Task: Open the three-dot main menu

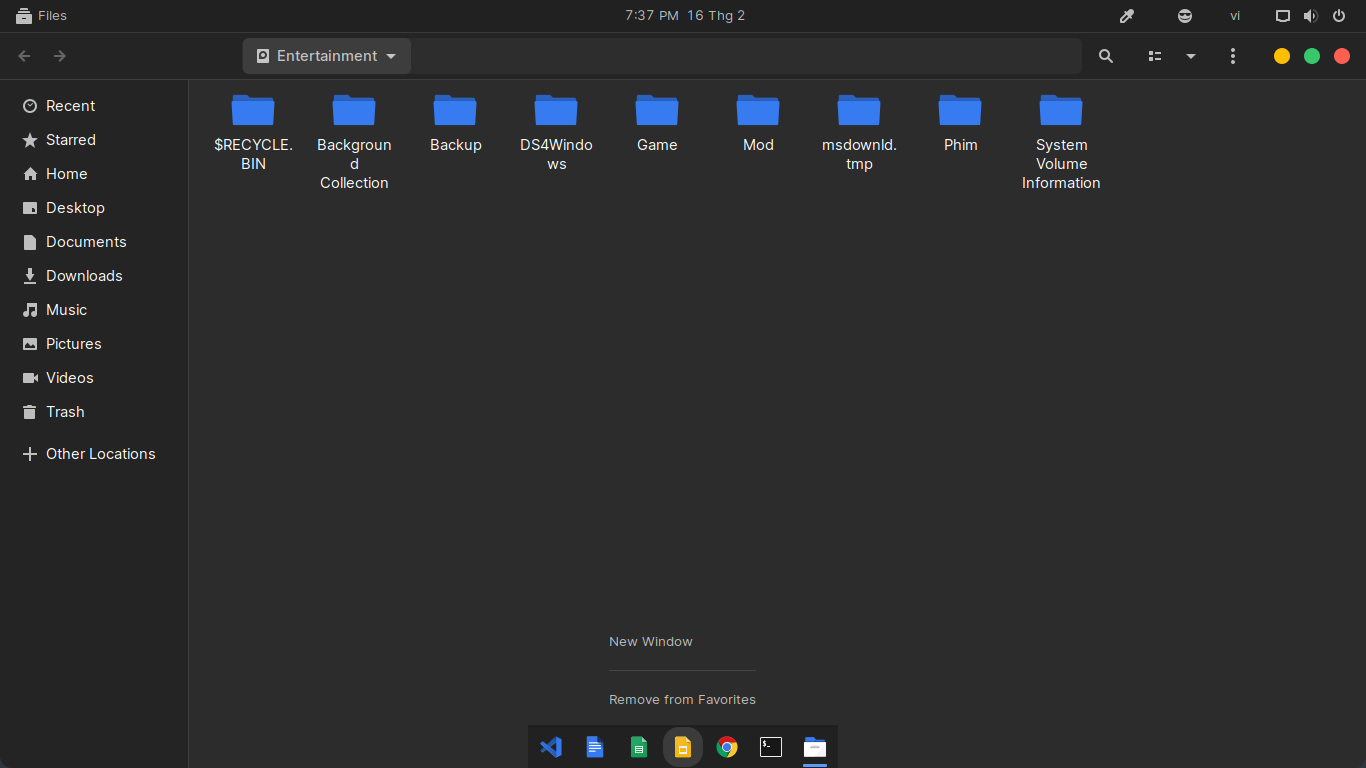Action: [x=1233, y=56]
